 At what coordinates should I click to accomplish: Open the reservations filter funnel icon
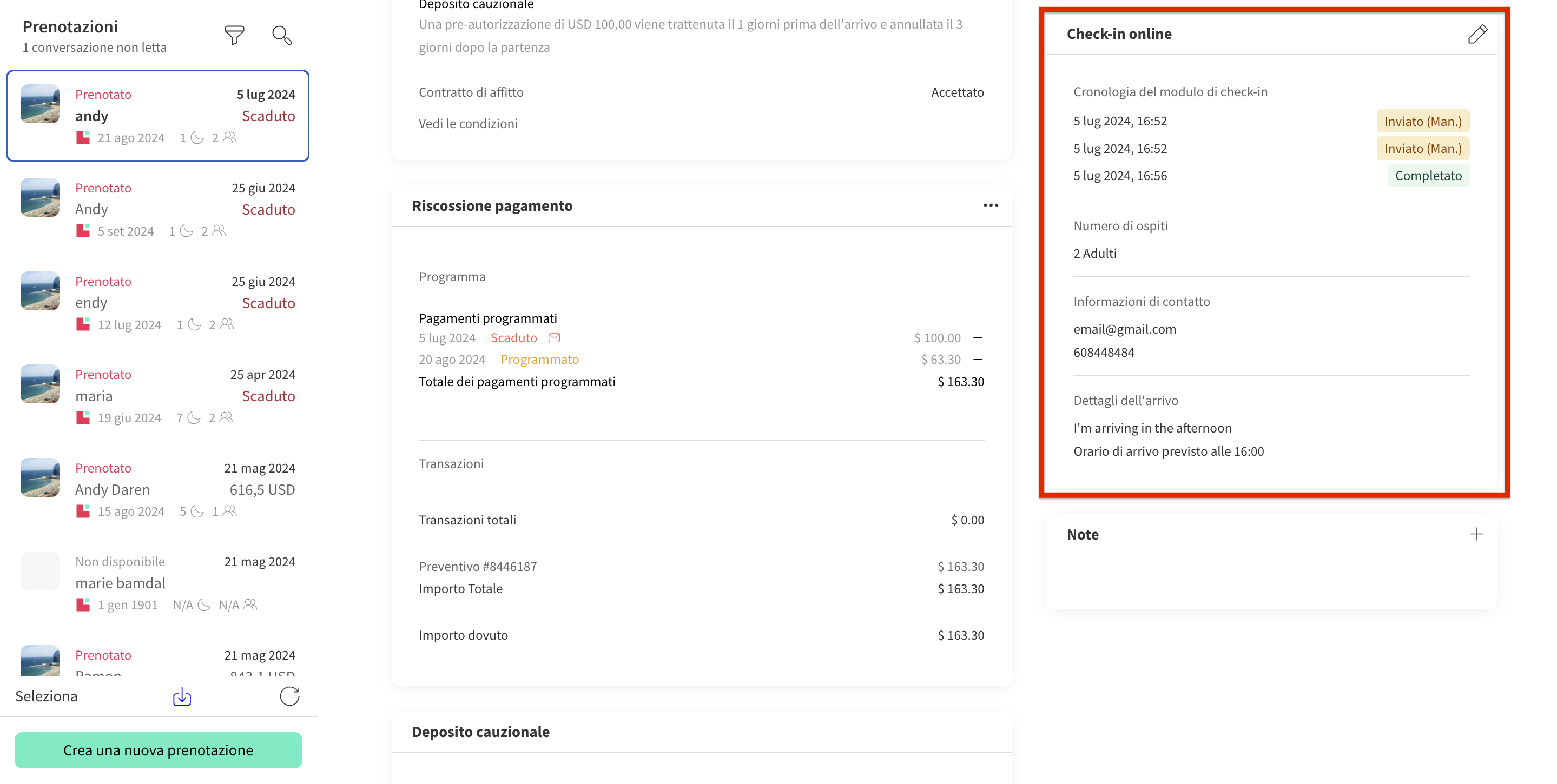[234, 35]
